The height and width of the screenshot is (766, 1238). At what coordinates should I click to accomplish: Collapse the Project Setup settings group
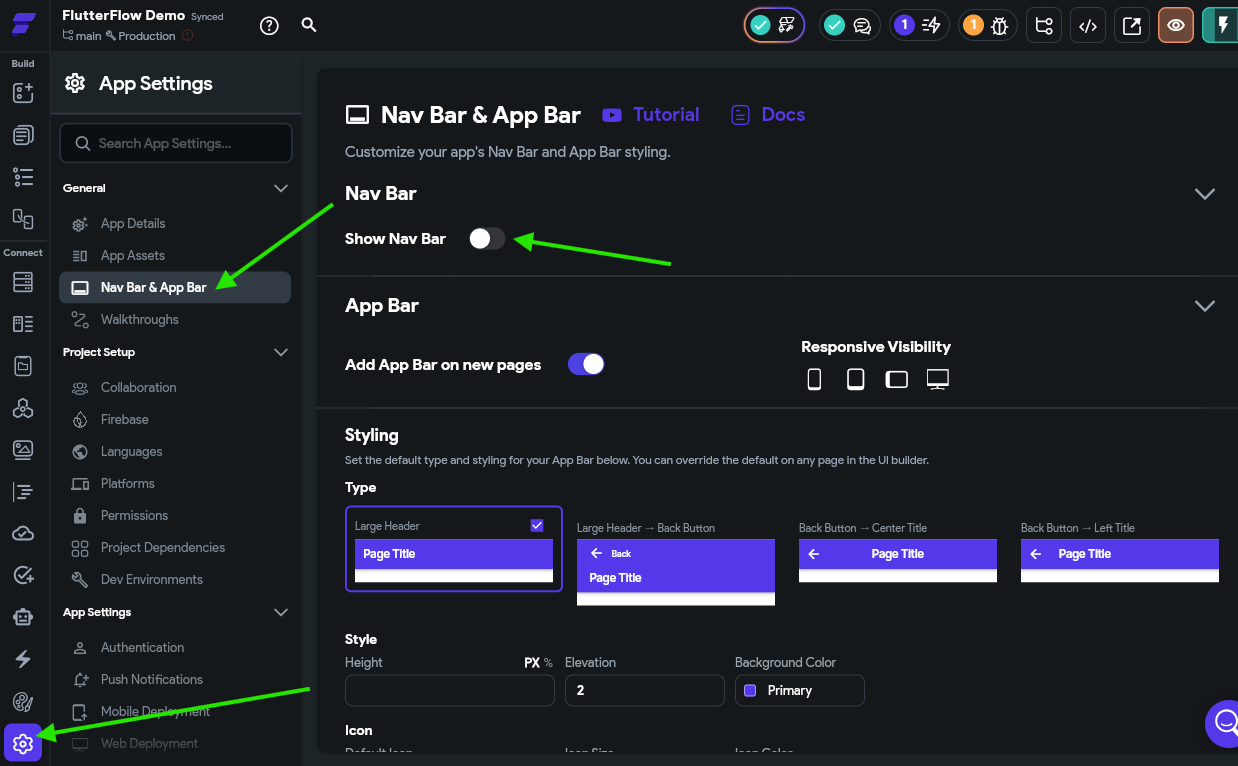tap(281, 352)
